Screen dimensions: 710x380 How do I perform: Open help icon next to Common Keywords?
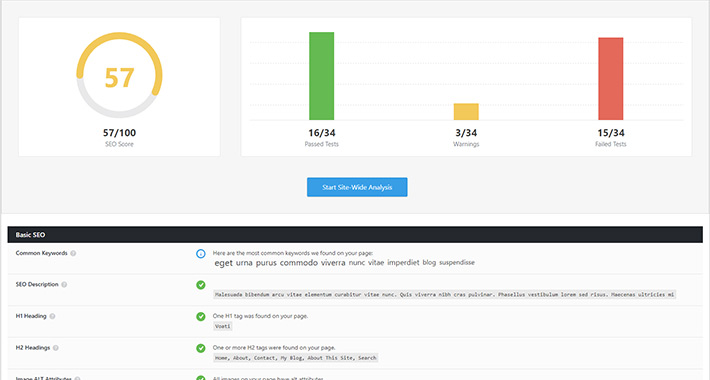coord(73,253)
